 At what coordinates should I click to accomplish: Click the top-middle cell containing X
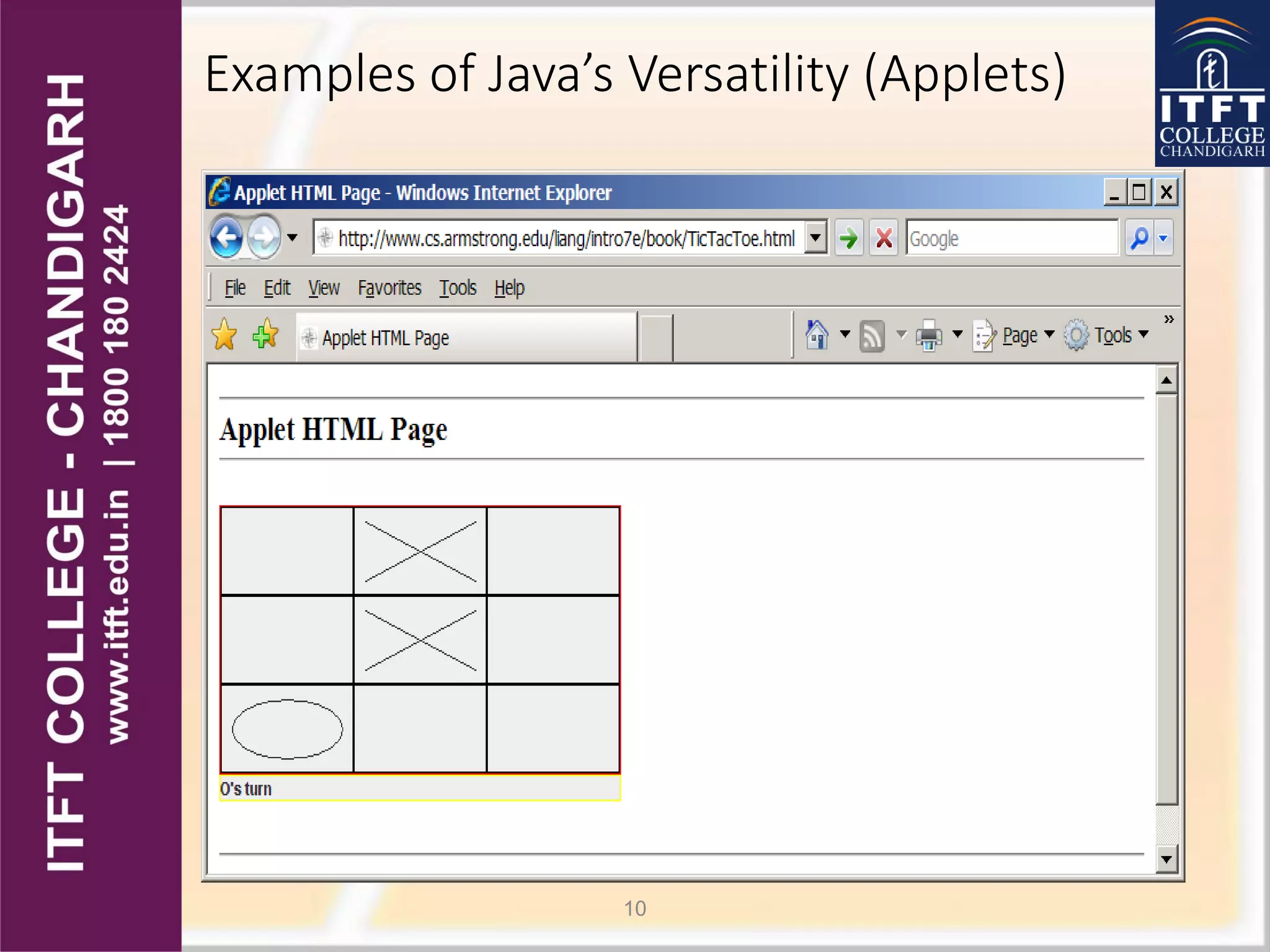point(420,551)
